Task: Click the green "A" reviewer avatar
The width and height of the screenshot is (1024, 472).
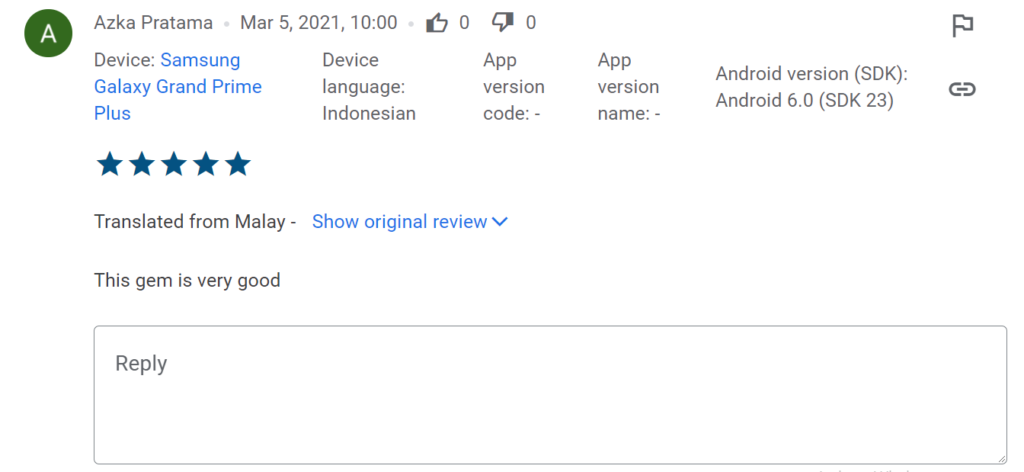Action: click(48, 35)
